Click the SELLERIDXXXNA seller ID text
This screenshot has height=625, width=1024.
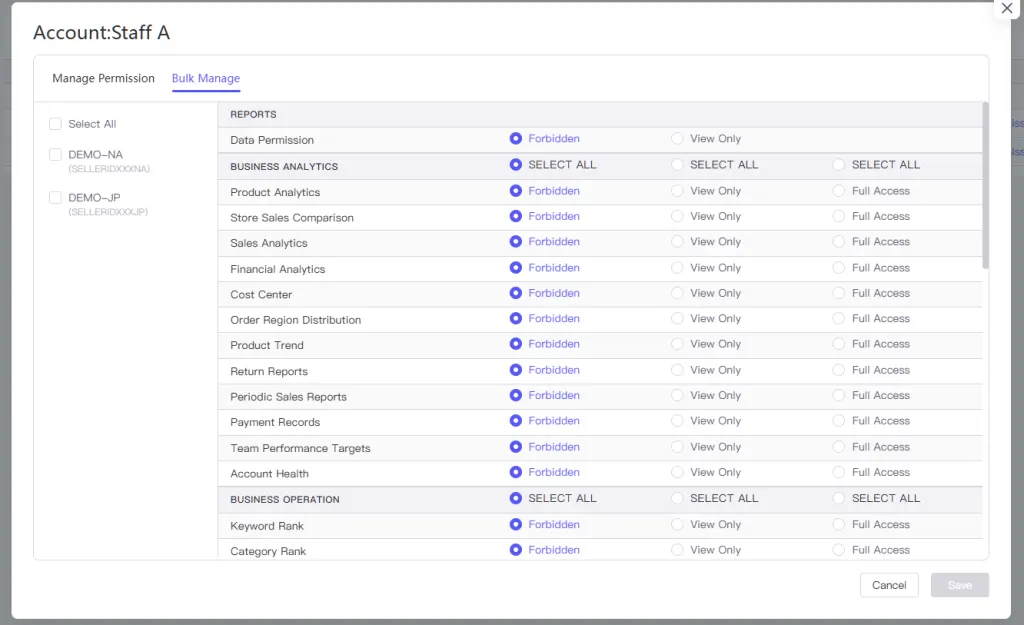tap(109, 168)
